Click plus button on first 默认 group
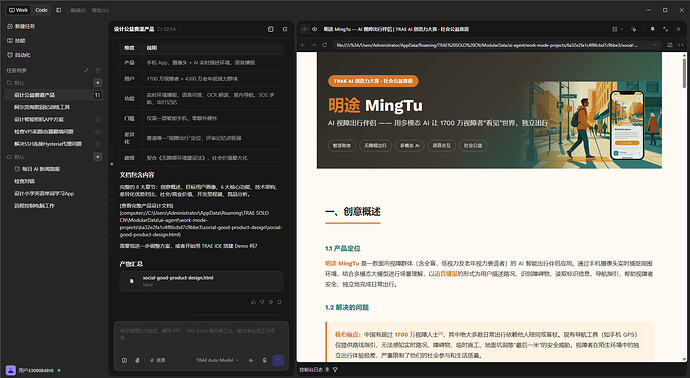The image size is (690, 378). [x=98, y=83]
